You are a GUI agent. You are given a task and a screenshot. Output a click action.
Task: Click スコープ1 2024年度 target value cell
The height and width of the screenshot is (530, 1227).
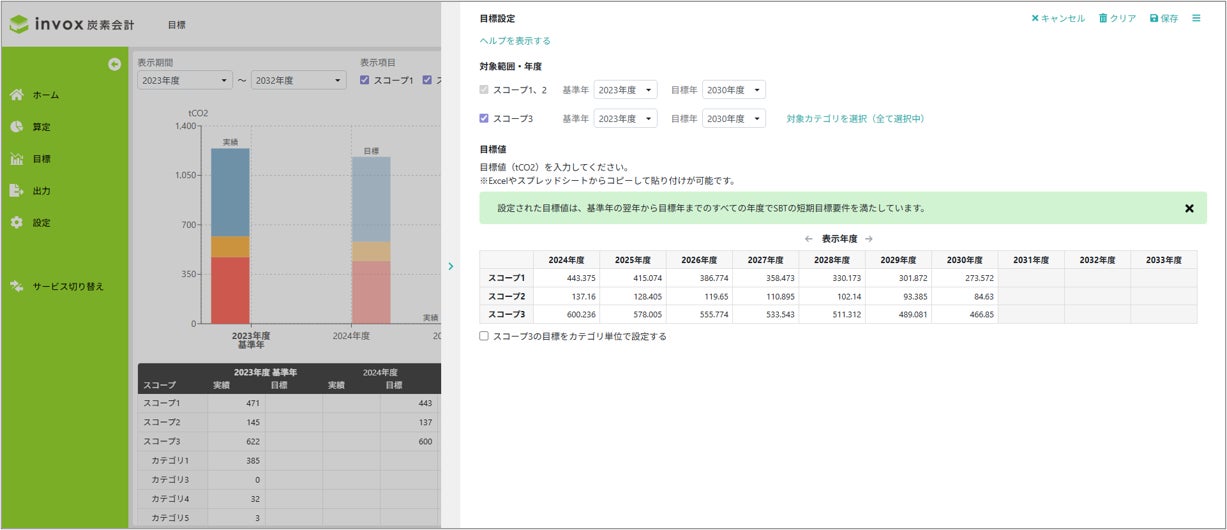566,277
